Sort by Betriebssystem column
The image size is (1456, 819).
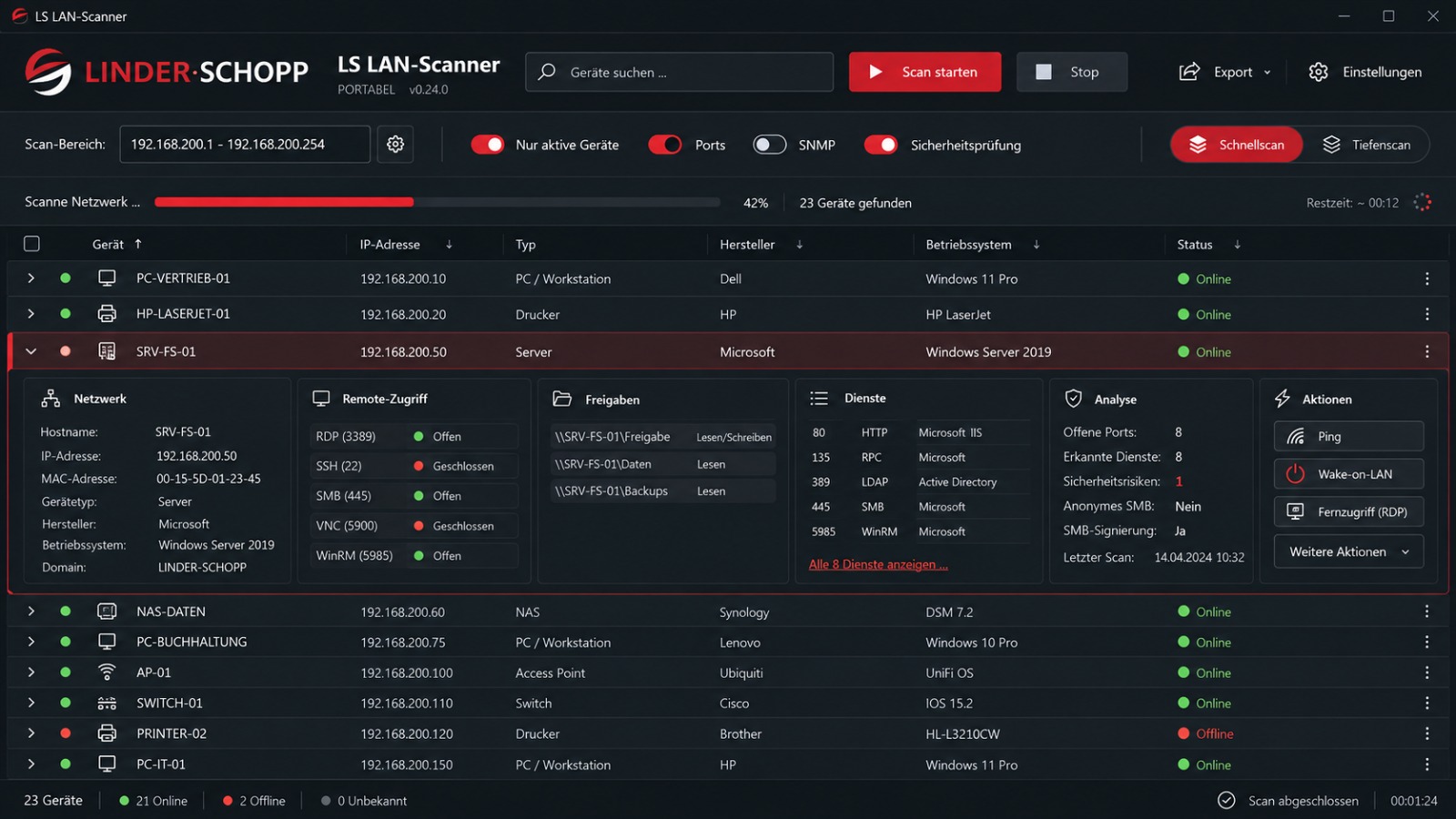(x=983, y=244)
